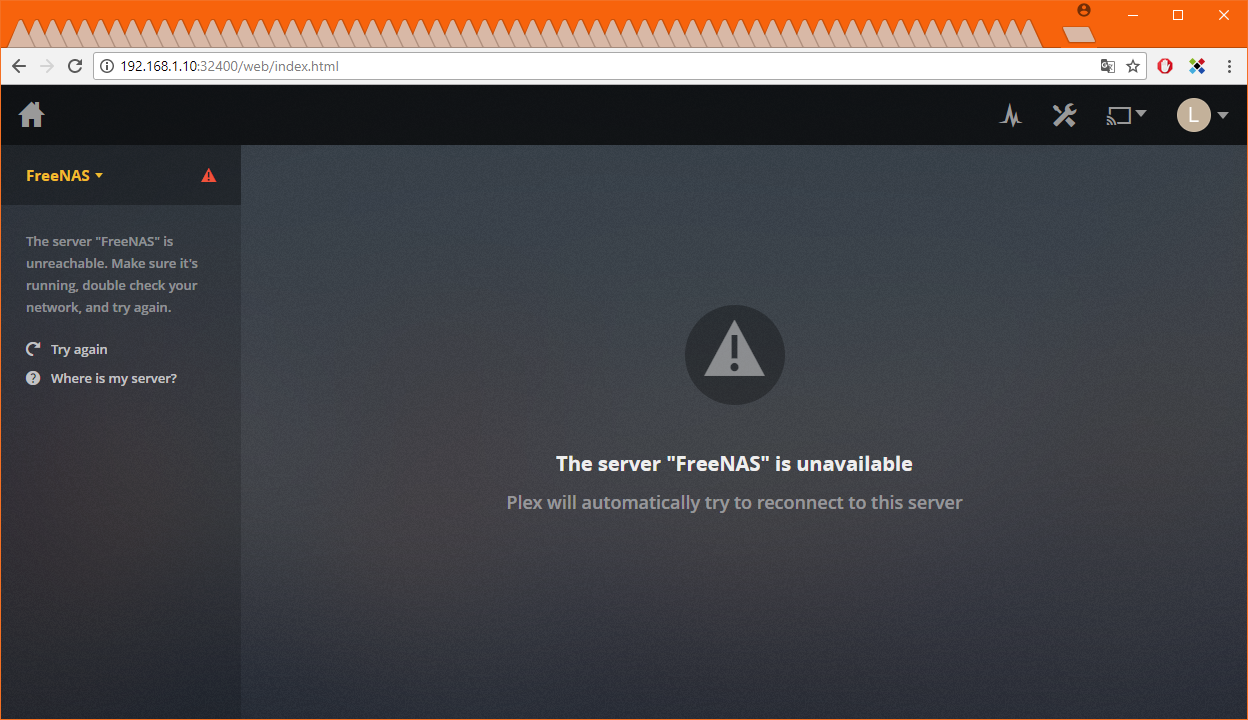
Task: Open Settings wrench and screwdriver icon
Action: tap(1064, 115)
